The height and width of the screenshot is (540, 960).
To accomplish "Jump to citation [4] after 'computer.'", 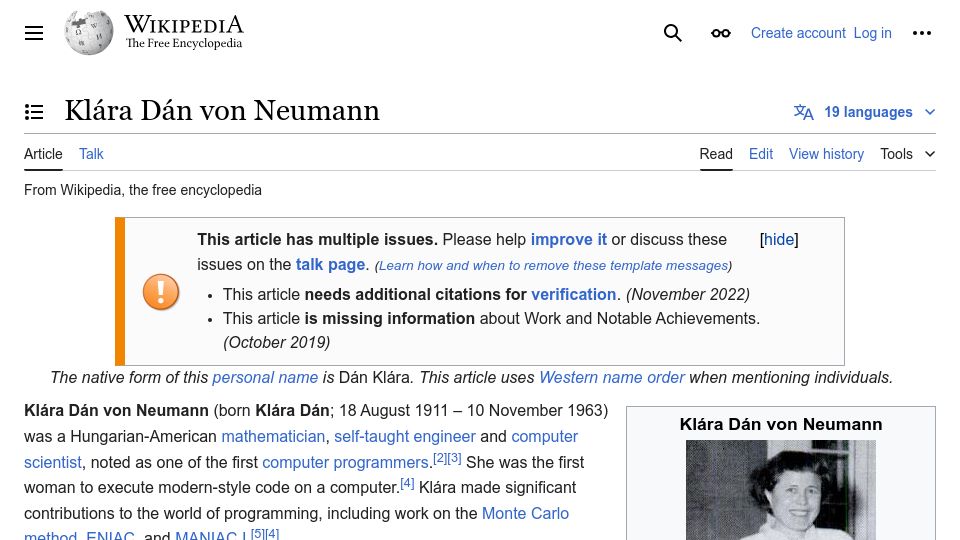I will tap(407, 484).
